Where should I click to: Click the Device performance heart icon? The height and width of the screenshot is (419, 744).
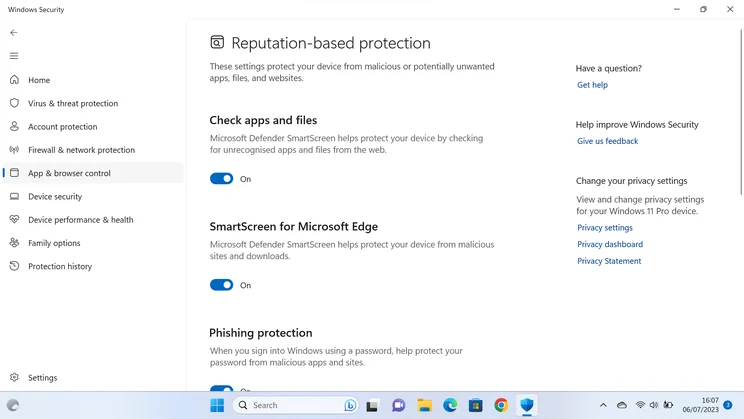[14, 219]
